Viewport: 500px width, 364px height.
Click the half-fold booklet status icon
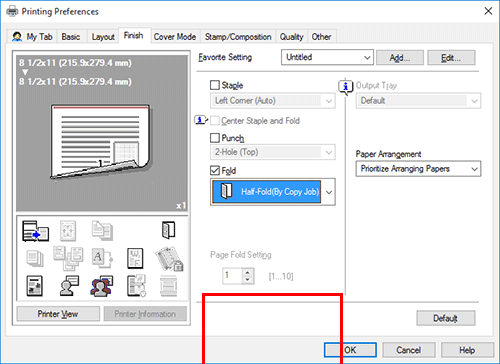coord(168,230)
